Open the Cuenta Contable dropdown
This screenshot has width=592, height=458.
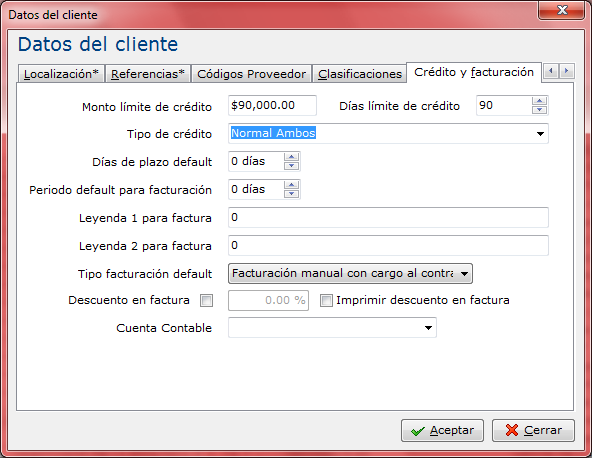click(428, 328)
